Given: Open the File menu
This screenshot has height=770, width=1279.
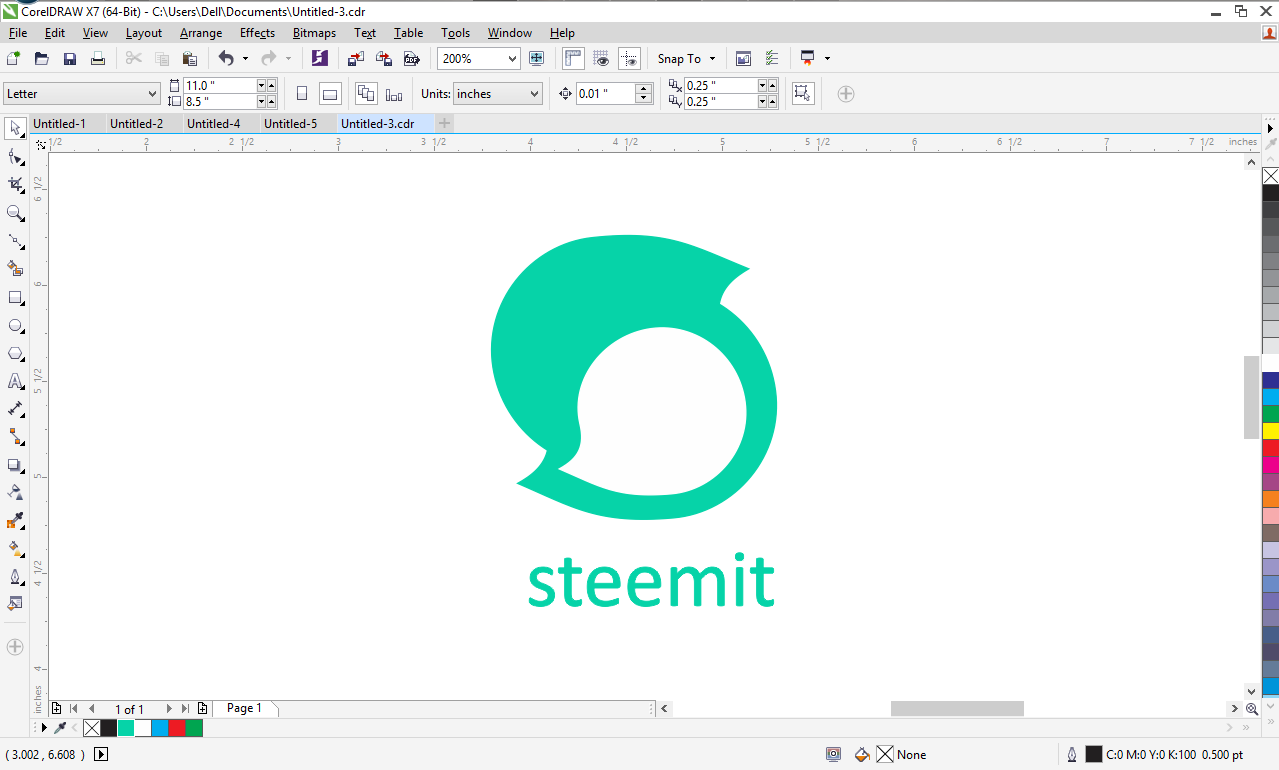Looking at the screenshot, I should click(x=18, y=33).
